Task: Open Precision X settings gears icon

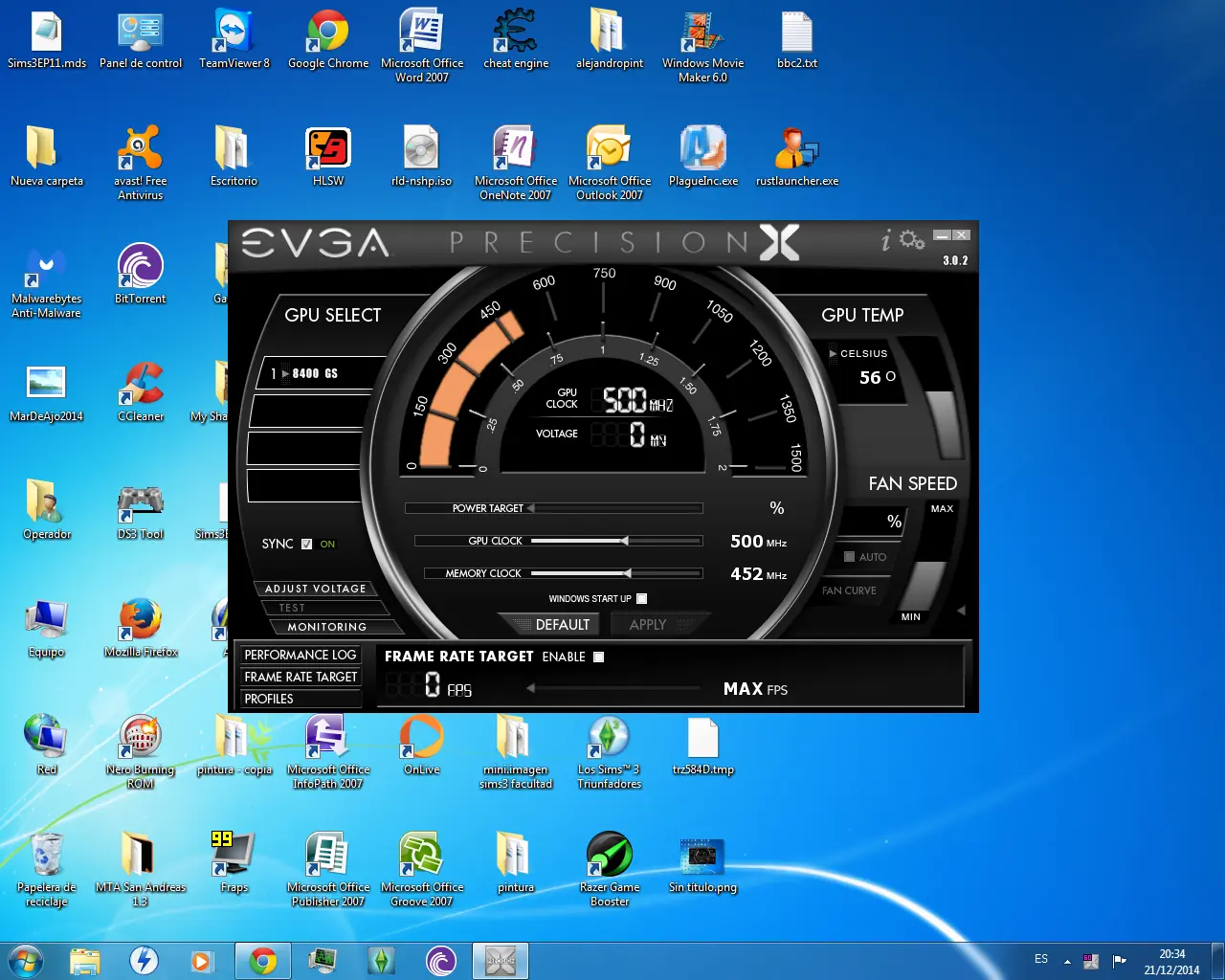Action: 912,239
